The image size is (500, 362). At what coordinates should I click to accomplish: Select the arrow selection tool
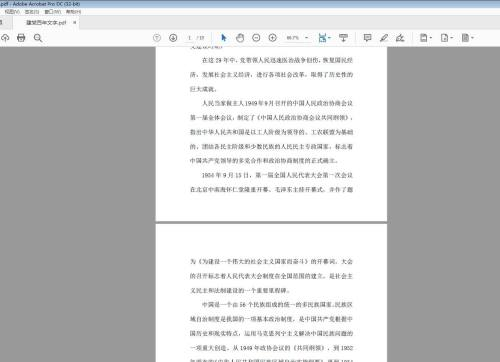pyautogui.click(x=224, y=38)
